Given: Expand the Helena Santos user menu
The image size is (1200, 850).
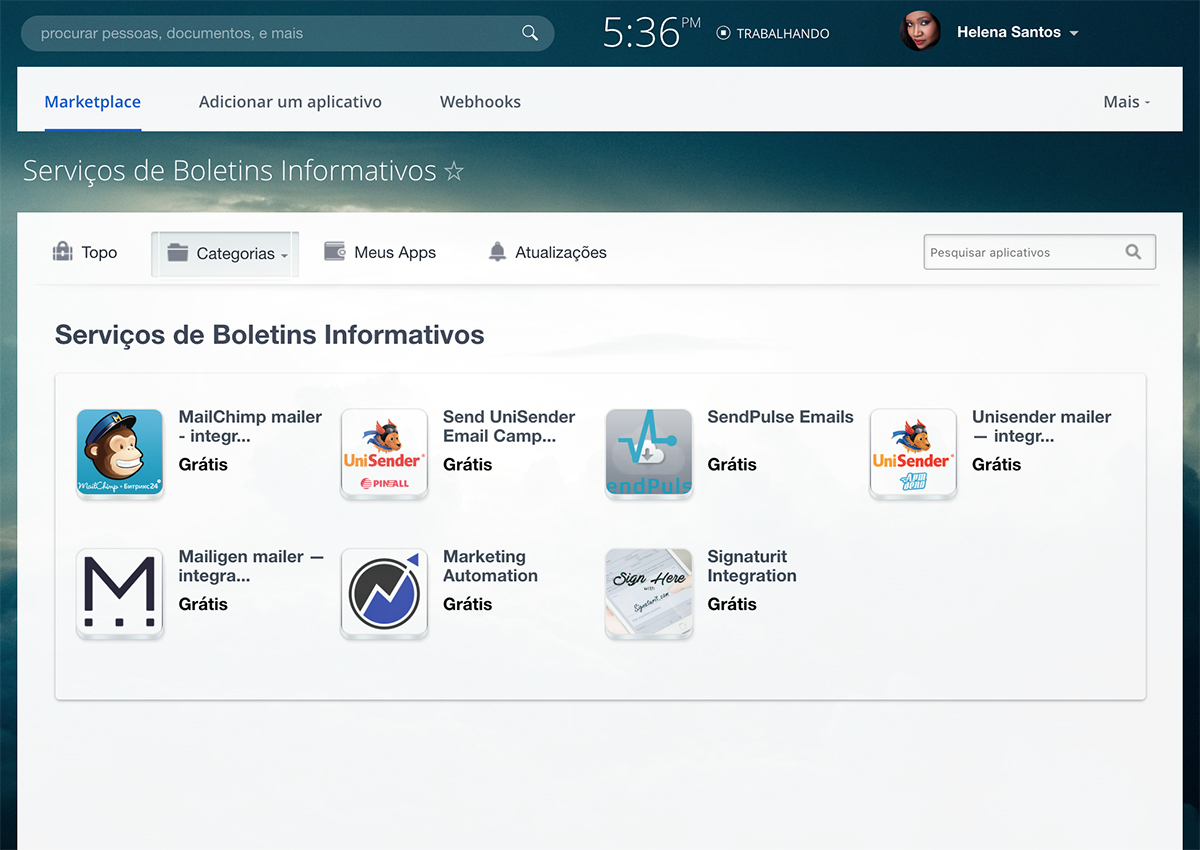Looking at the screenshot, I should 1017,32.
